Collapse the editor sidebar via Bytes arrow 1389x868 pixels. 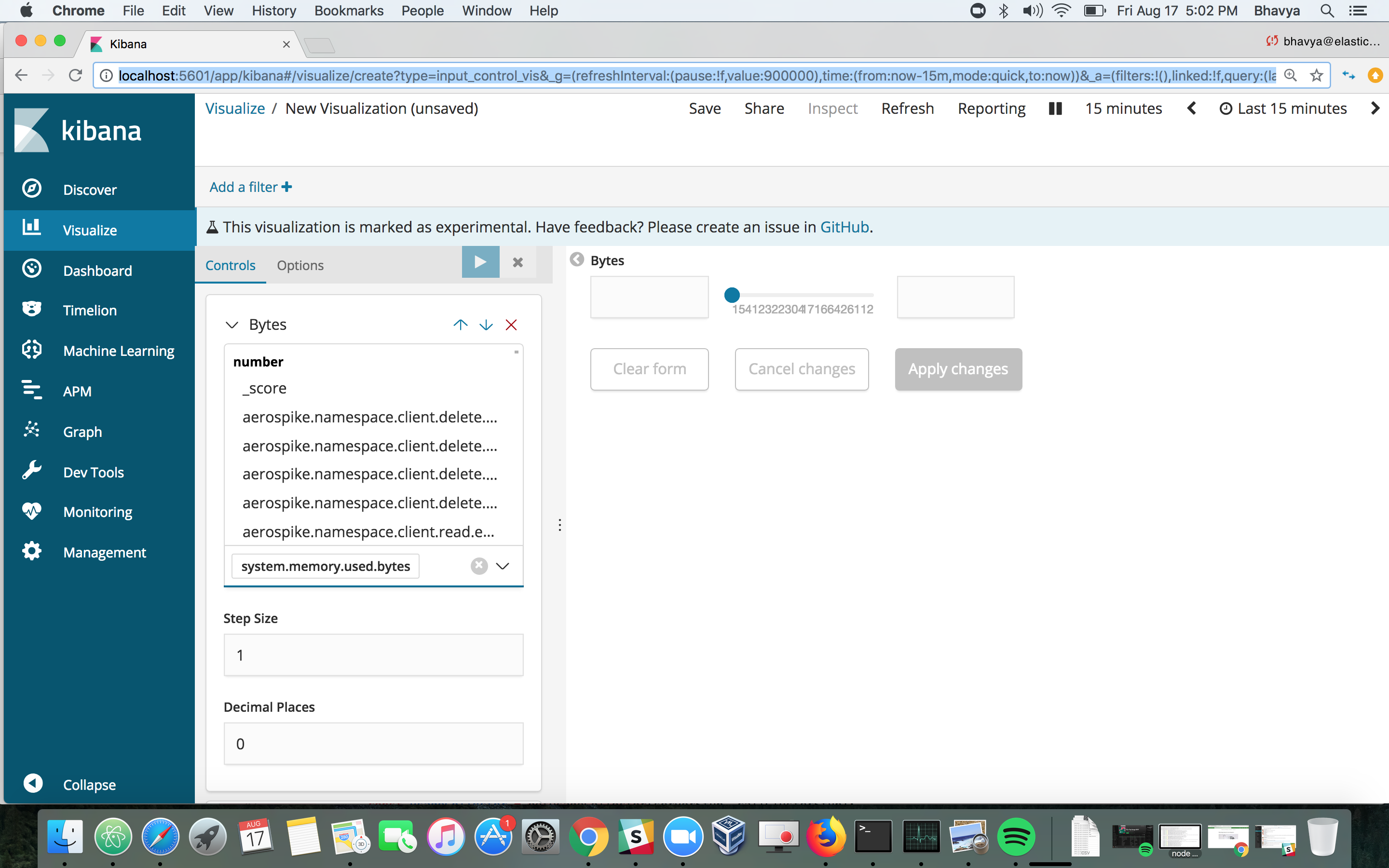(577, 260)
